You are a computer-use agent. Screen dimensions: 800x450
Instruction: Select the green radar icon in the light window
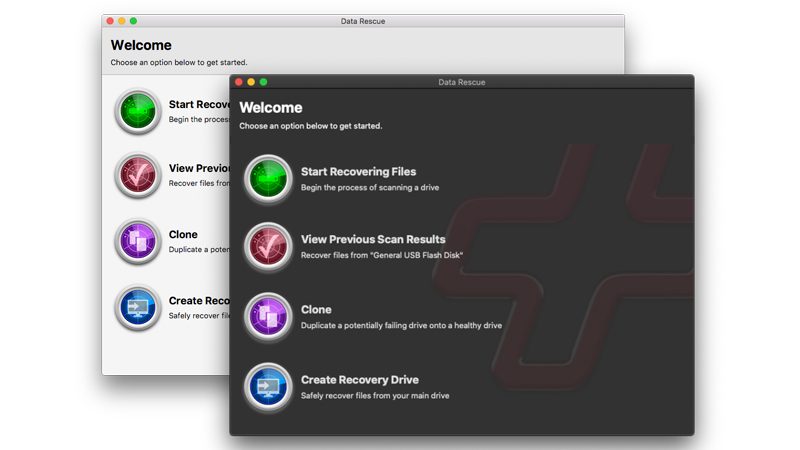[x=138, y=111]
